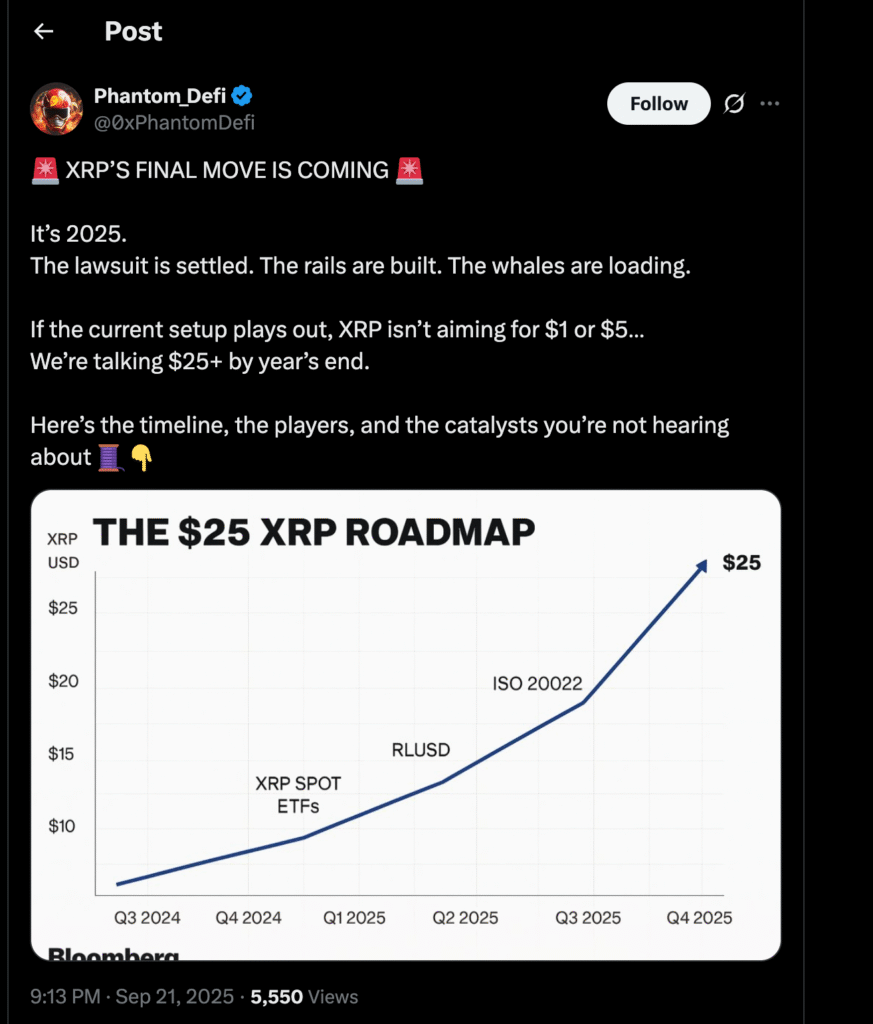Open the three-dot more options menu

click(769, 104)
